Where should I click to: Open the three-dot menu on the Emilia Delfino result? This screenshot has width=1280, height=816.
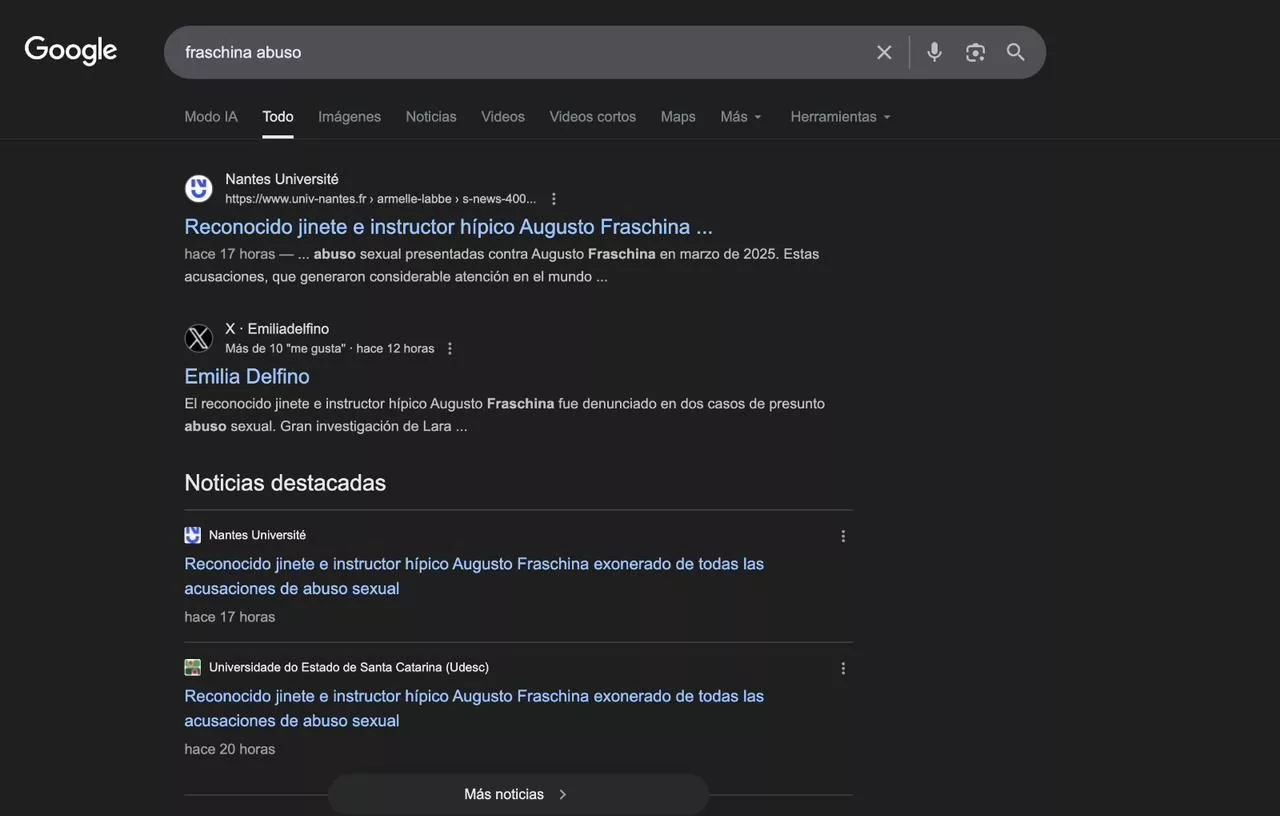pyautogui.click(x=449, y=348)
